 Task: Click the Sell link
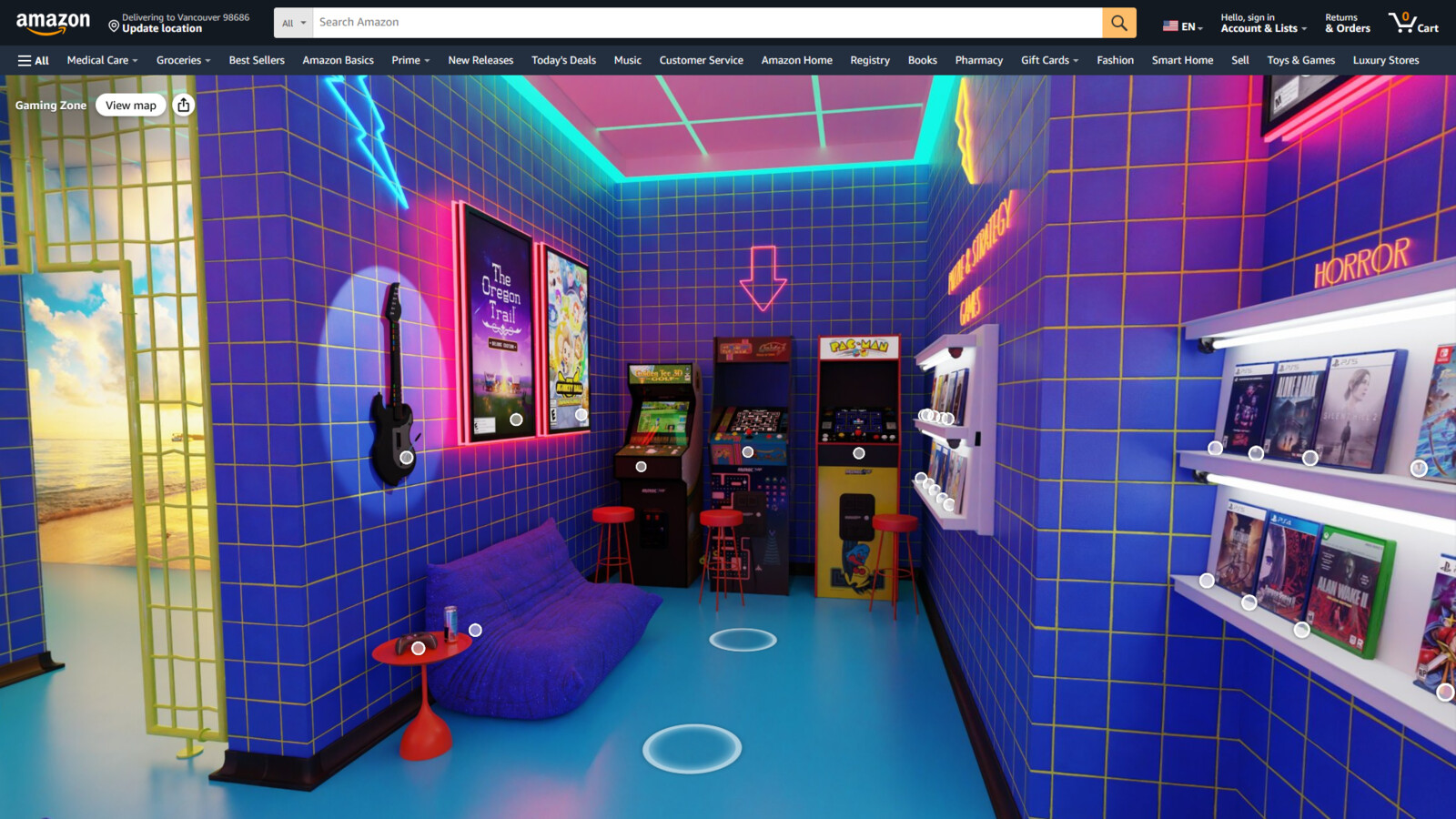(x=1239, y=60)
